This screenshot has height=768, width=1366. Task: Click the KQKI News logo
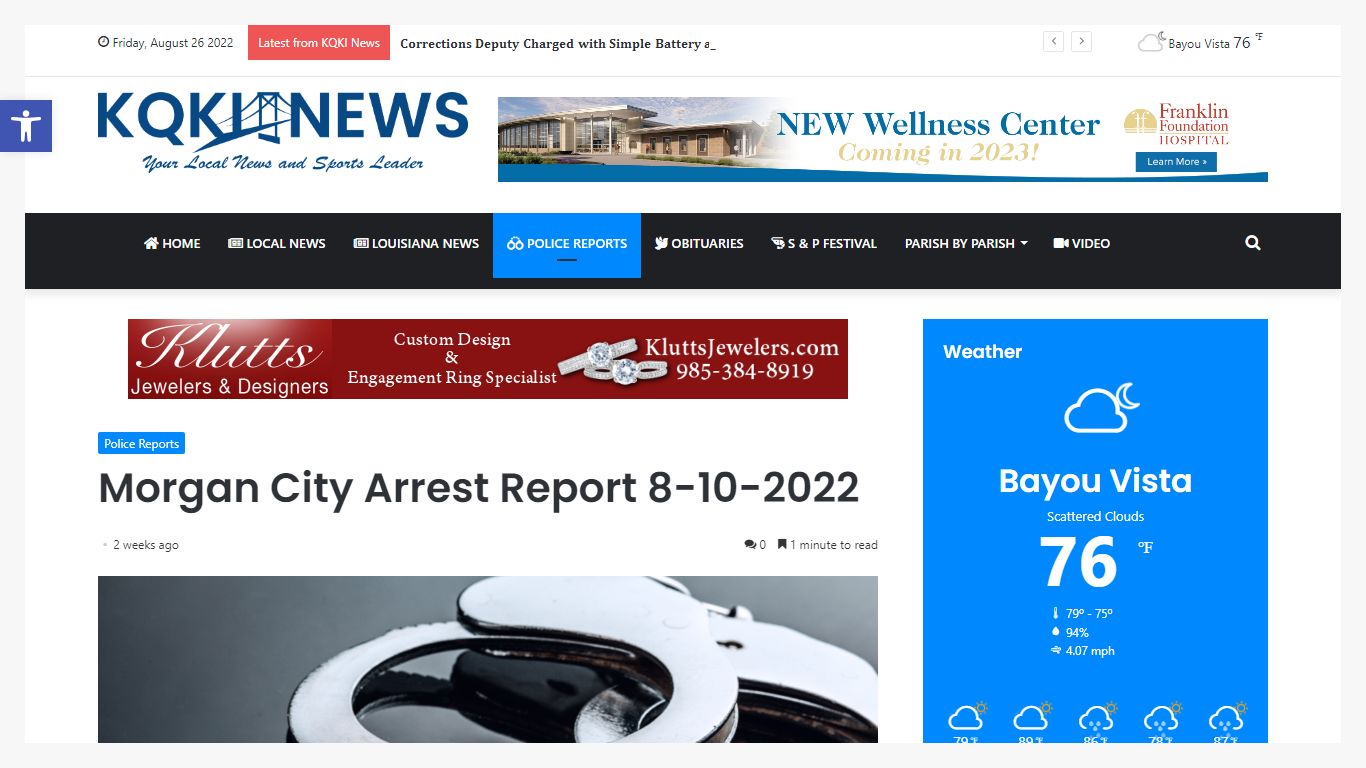point(283,131)
